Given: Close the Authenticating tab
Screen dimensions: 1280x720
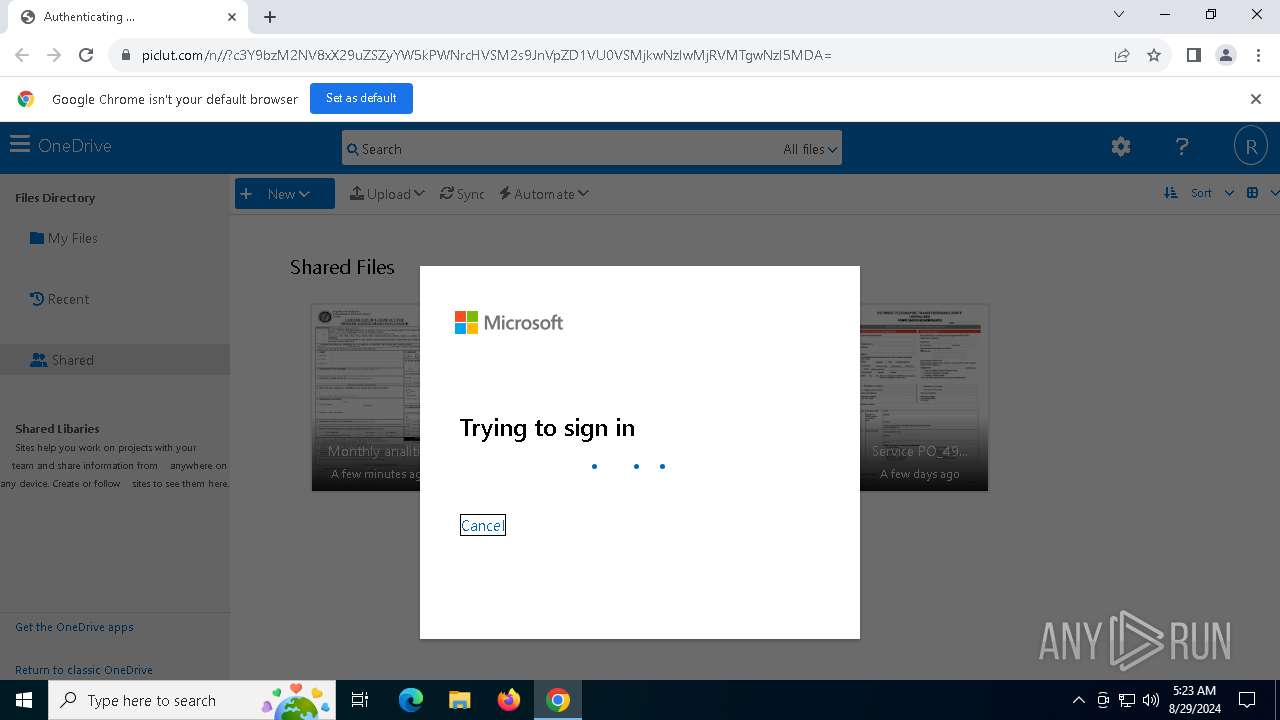Looking at the screenshot, I should click(x=232, y=17).
